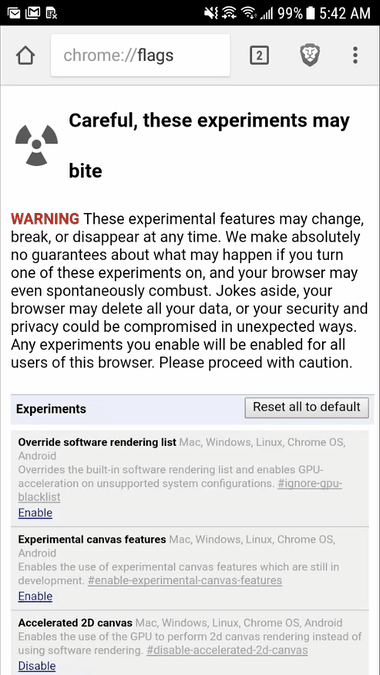Screen dimensions: 380x675
Task: Open the #disable-accelerated-2d-canvas link
Action: point(227,650)
